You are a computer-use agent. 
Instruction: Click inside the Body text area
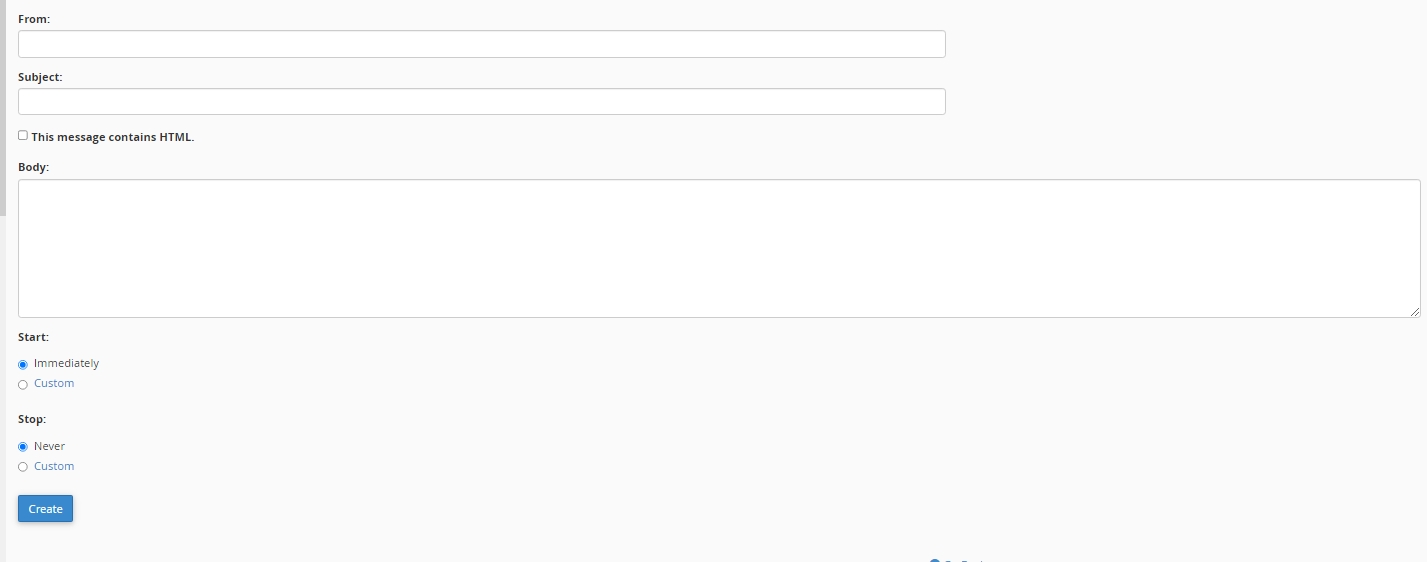pyautogui.click(x=719, y=249)
